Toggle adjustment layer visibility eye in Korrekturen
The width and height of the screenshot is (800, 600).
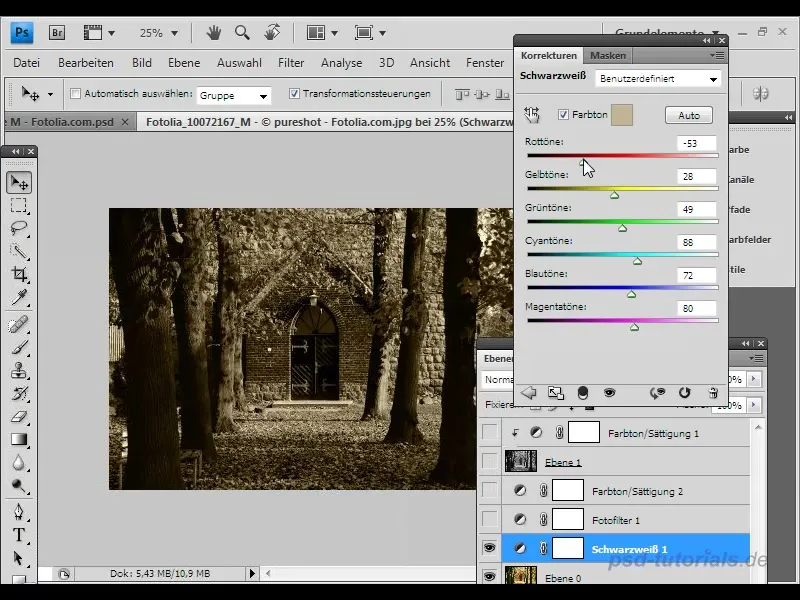click(609, 392)
